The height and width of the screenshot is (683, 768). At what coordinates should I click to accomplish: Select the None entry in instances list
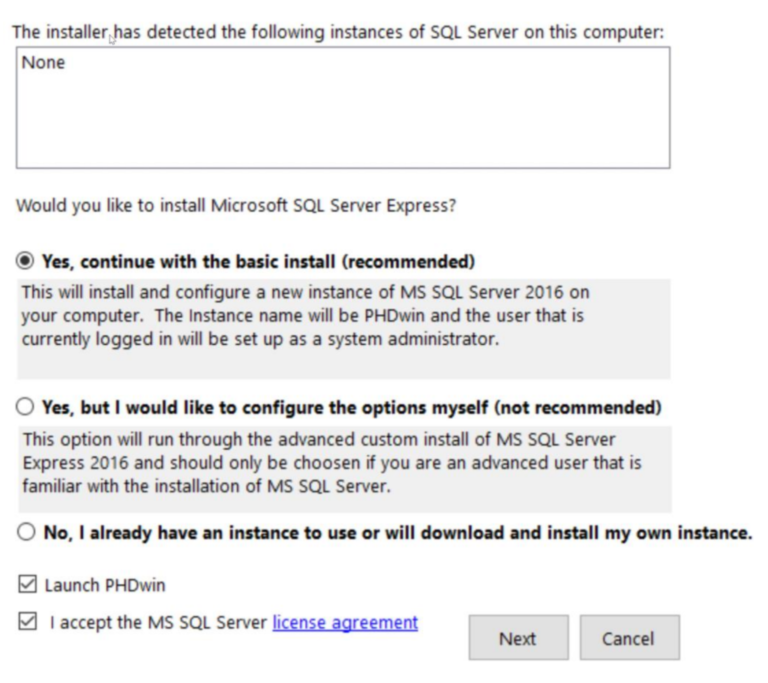click(x=43, y=62)
